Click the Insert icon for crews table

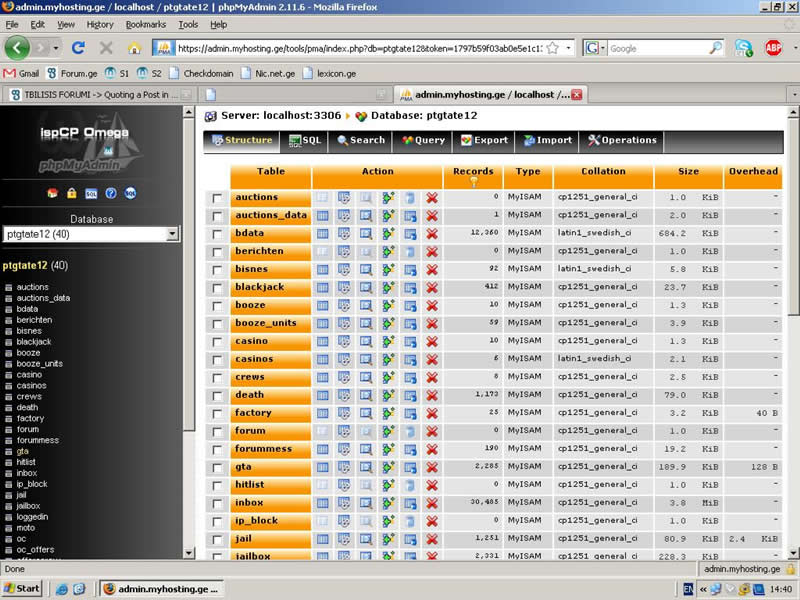tap(388, 378)
